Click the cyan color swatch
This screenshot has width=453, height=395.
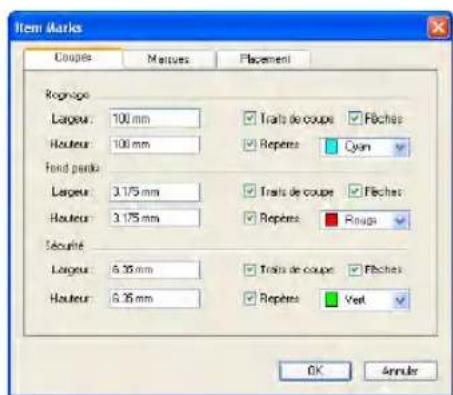[331, 147]
